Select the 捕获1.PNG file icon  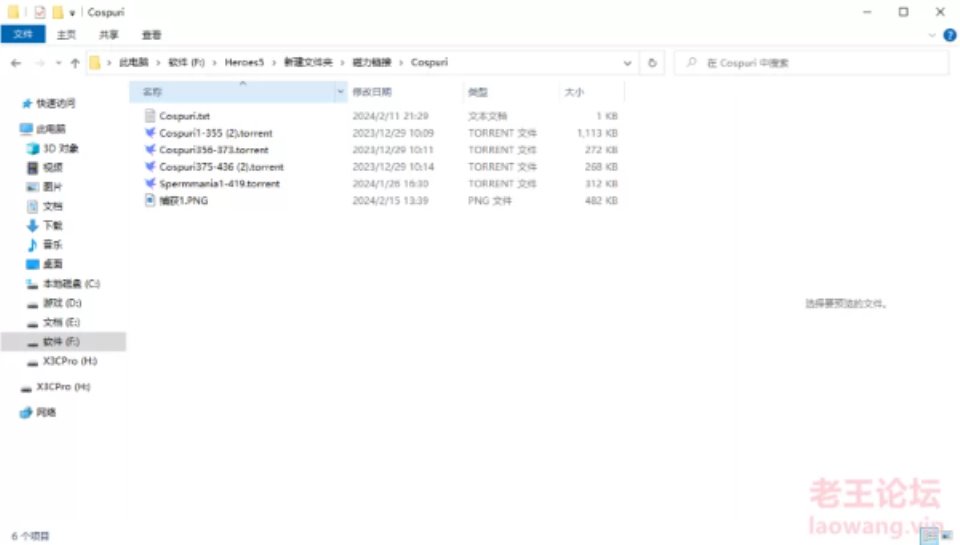(150, 200)
